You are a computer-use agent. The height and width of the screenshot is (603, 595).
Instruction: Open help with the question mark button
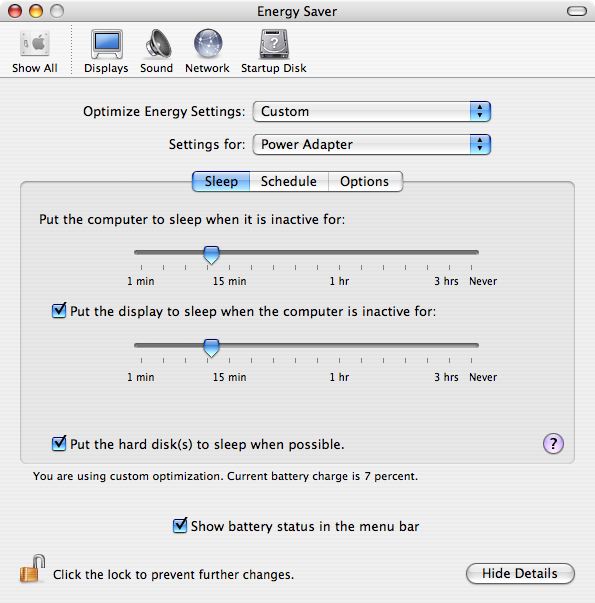(x=553, y=444)
